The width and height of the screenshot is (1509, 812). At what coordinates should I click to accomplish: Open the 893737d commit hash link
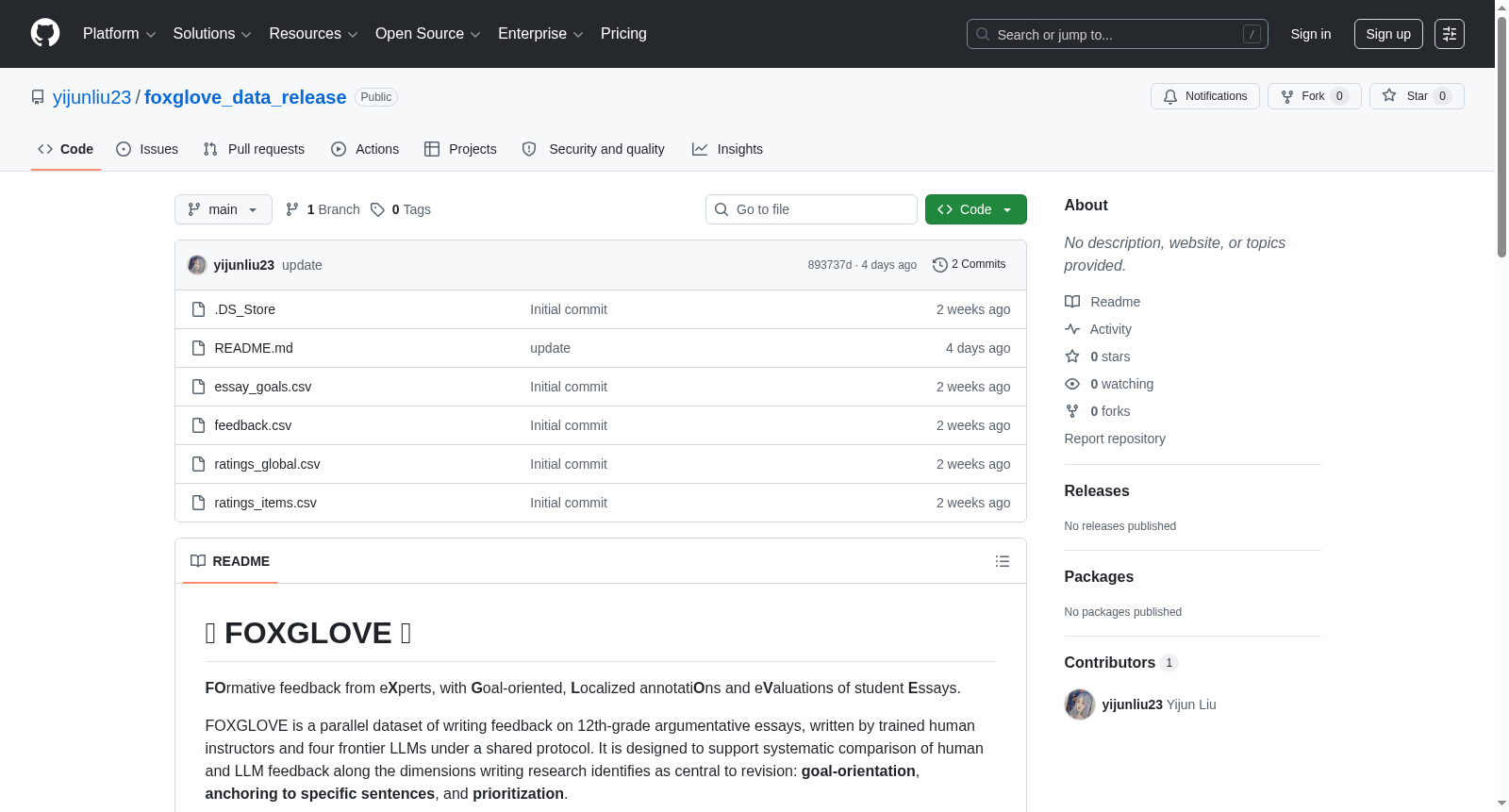pos(830,265)
